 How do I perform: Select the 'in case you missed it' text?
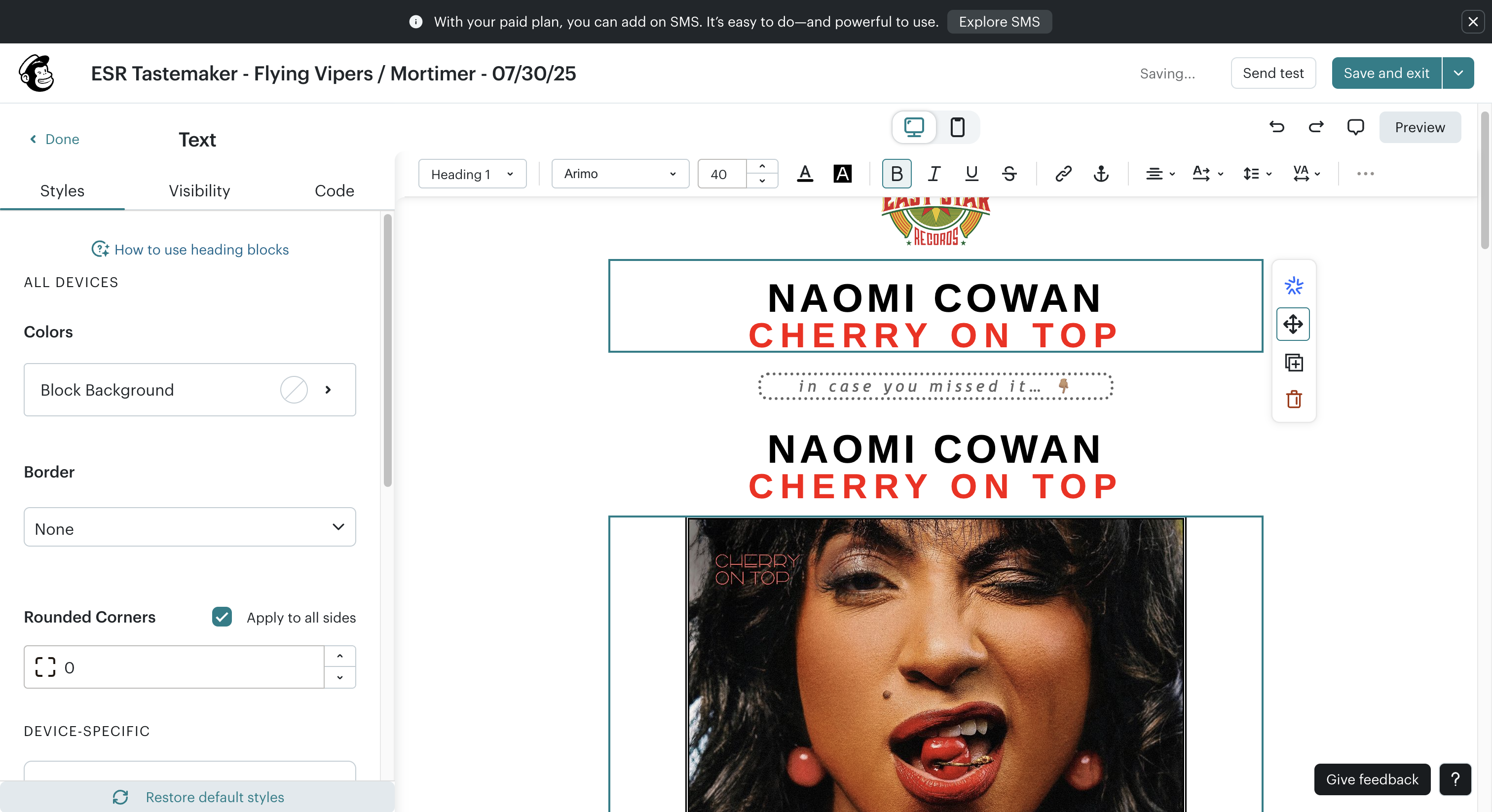click(935, 386)
